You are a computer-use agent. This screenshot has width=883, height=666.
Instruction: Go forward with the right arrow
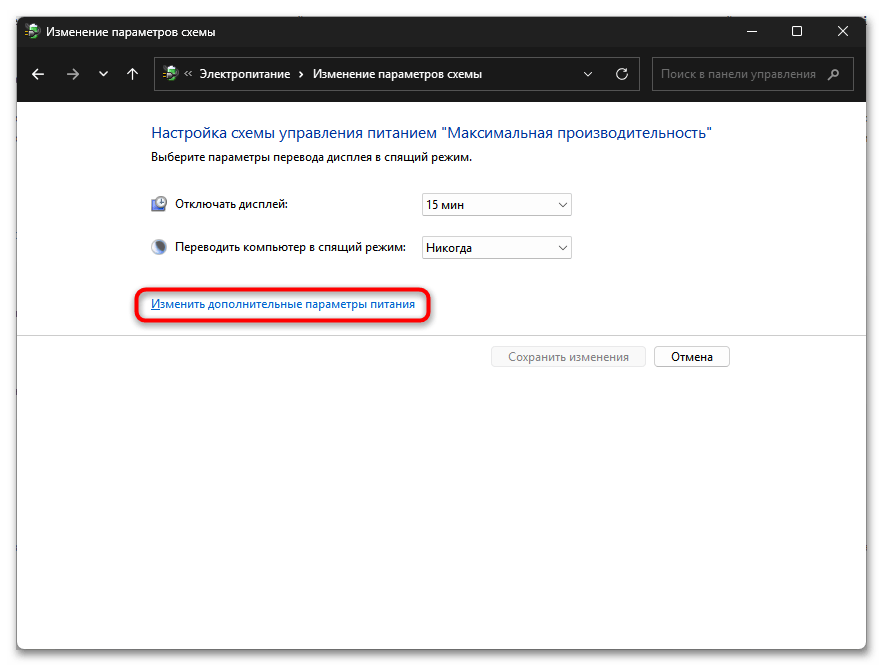click(x=73, y=74)
